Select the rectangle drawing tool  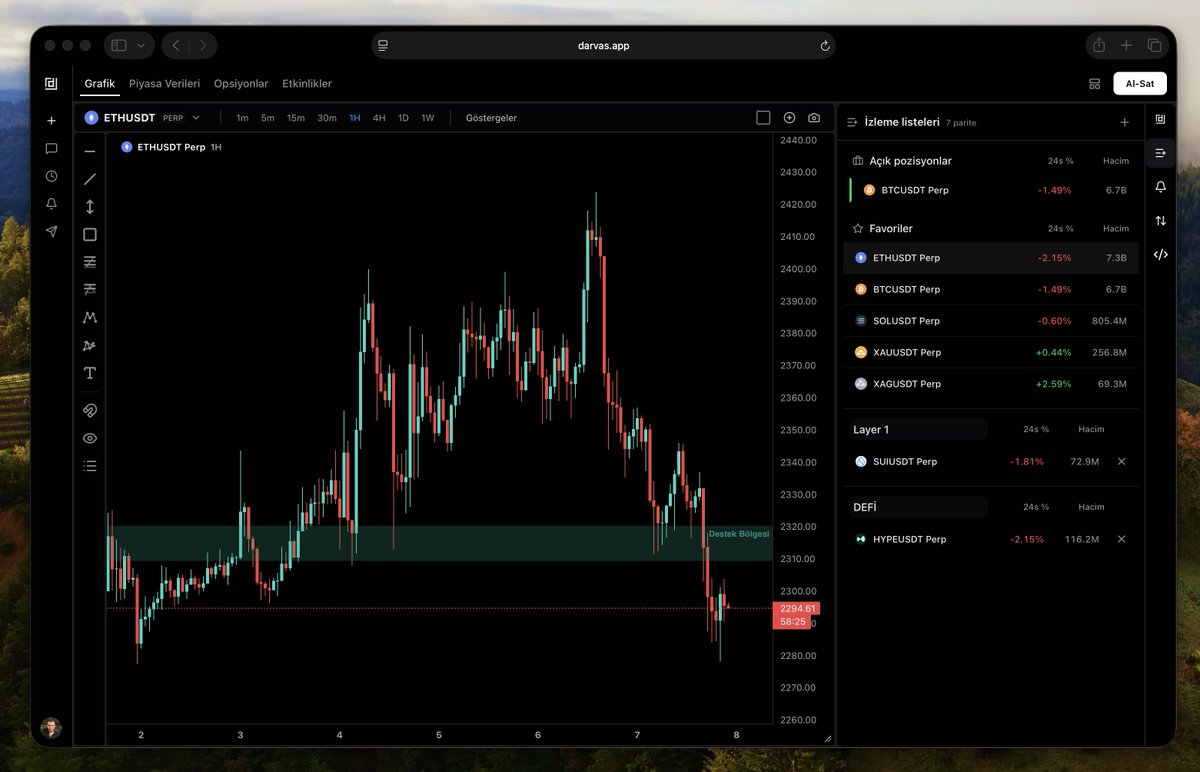click(x=90, y=235)
